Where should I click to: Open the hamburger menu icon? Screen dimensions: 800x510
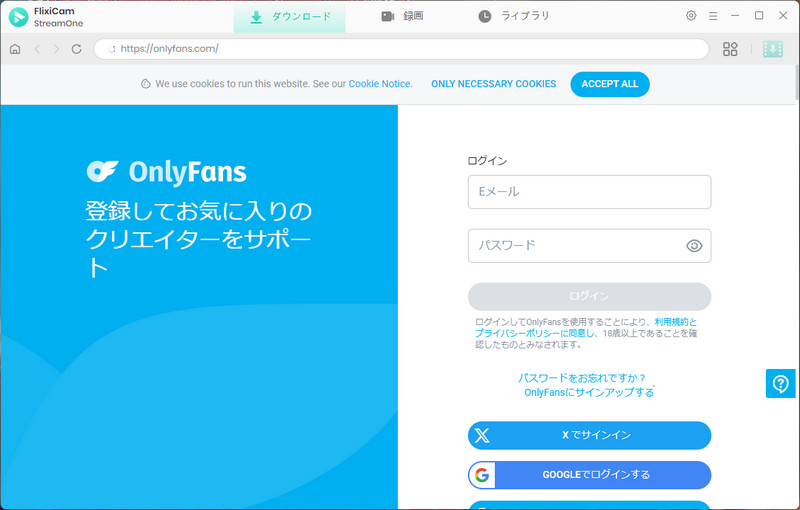(713, 16)
